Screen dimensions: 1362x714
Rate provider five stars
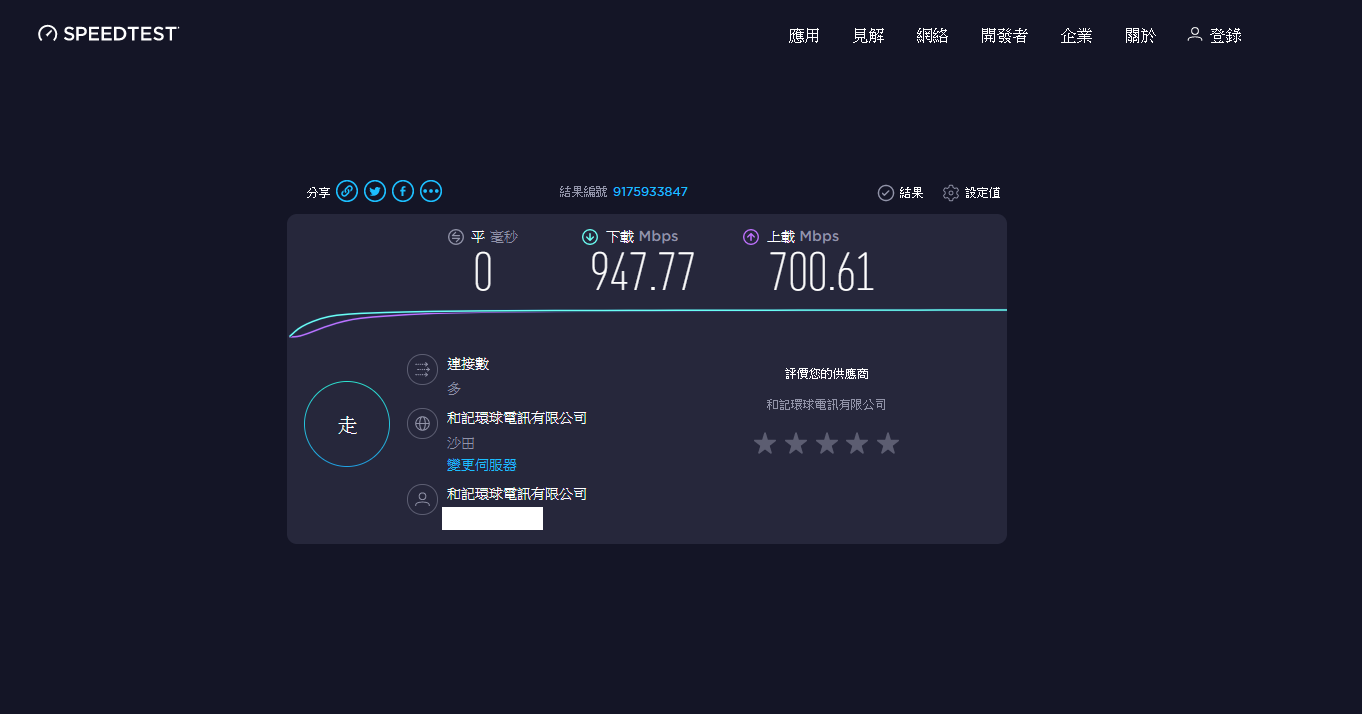[888, 444]
